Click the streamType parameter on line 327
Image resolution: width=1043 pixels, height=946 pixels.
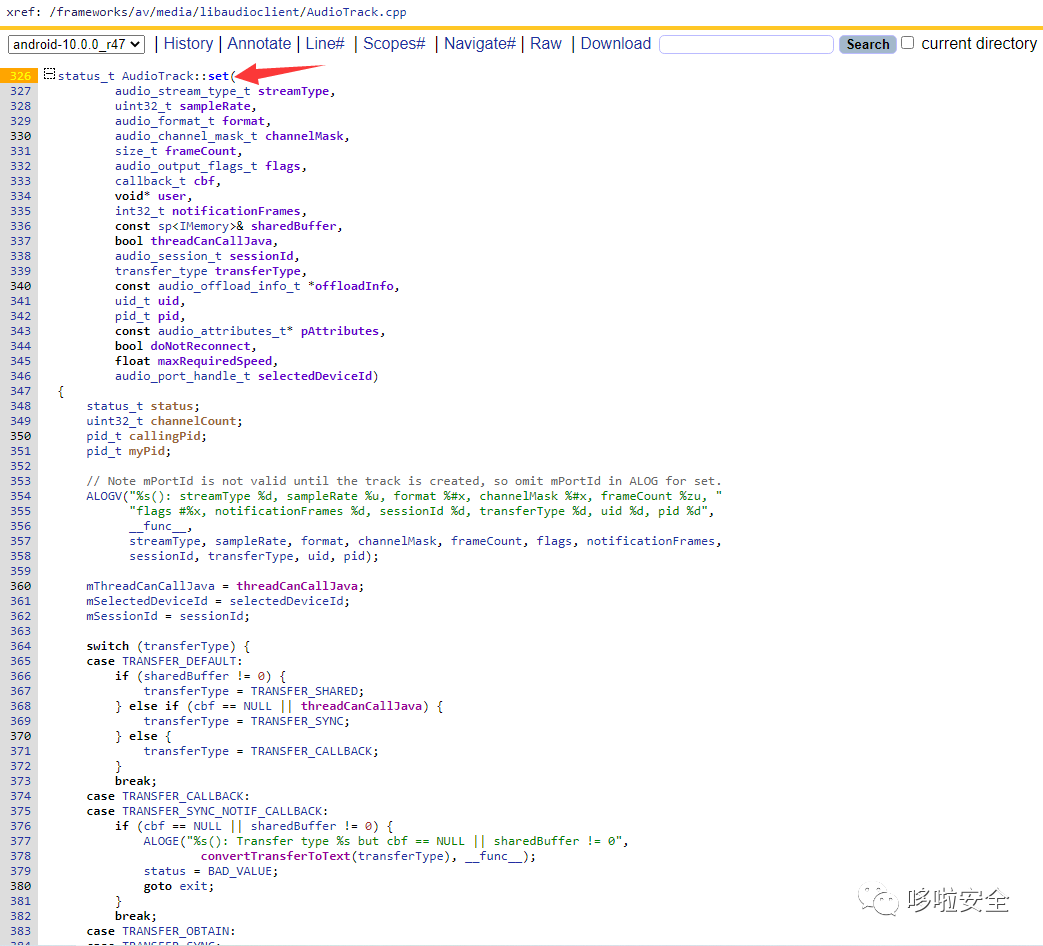pos(293,91)
